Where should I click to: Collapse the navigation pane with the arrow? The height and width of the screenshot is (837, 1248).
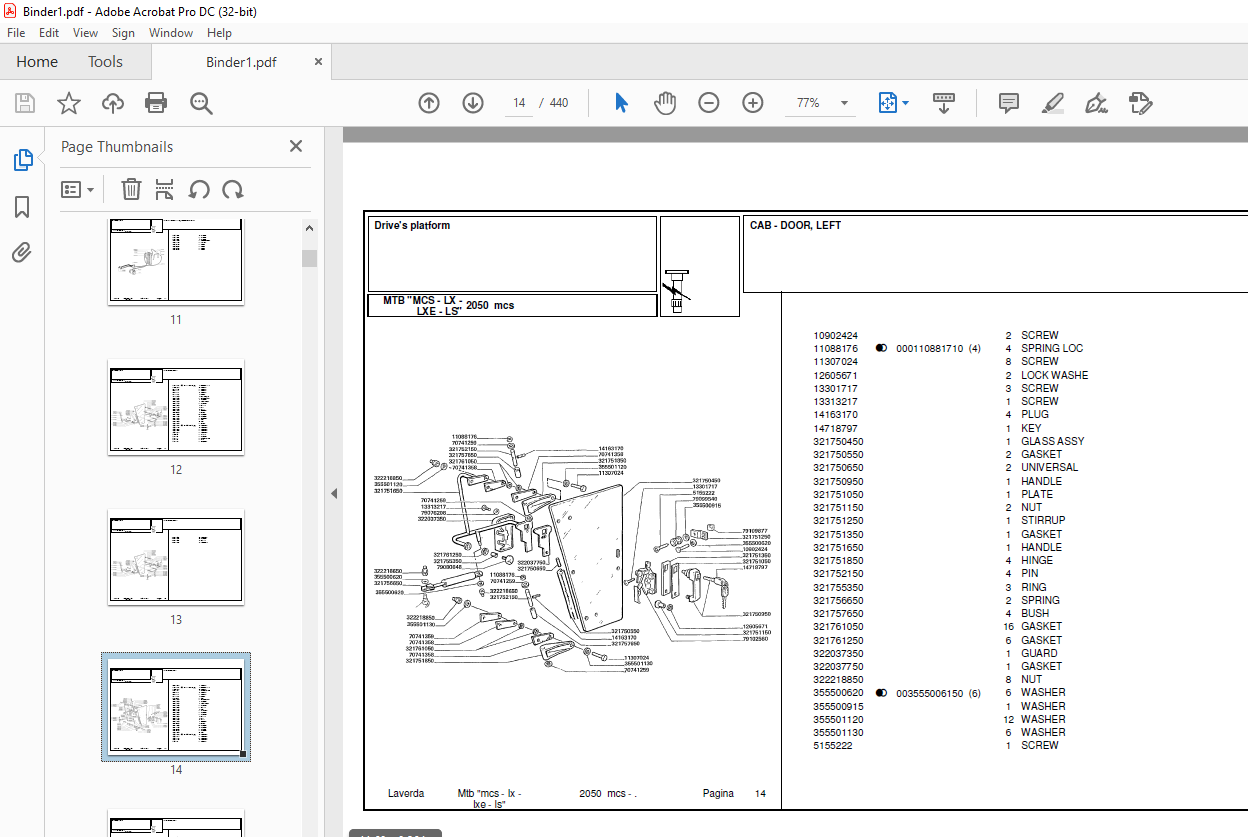tap(335, 493)
